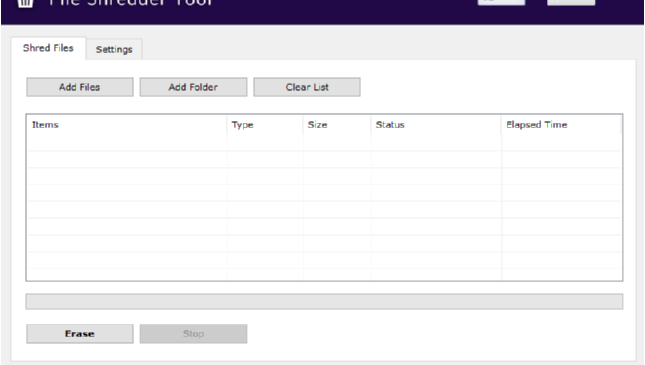Select the Size column header
The height and width of the screenshot is (365, 645).
337,125
